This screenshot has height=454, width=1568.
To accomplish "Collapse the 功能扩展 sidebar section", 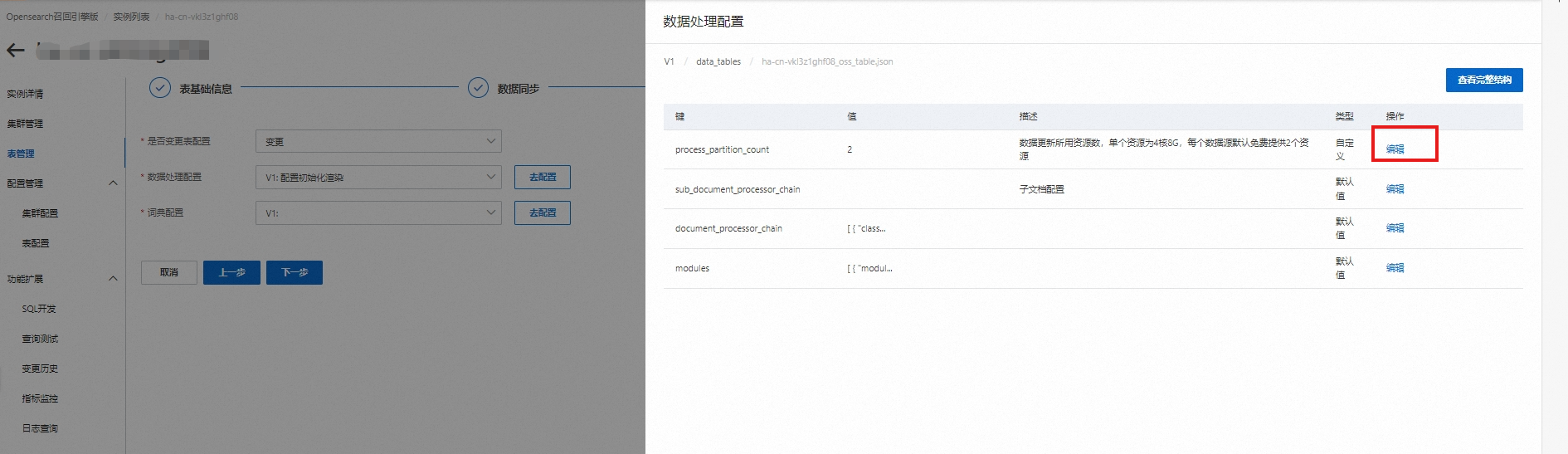I will tap(113, 279).
